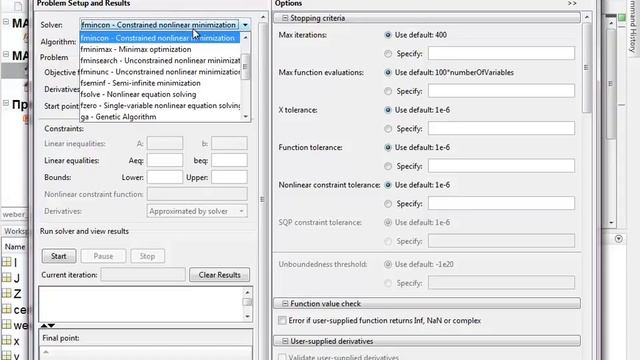Screen dimensions: 640x360
Task: Select fzero single-variable equation solver
Action: tap(160, 105)
